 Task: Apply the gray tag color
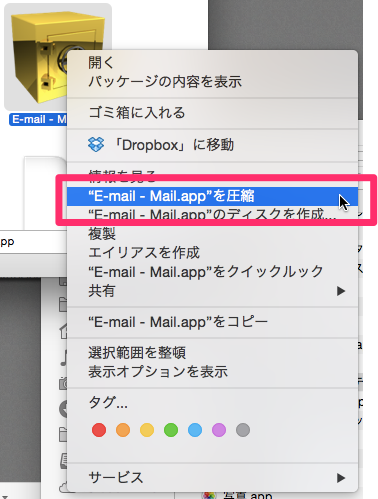click(x=243, y=430)
